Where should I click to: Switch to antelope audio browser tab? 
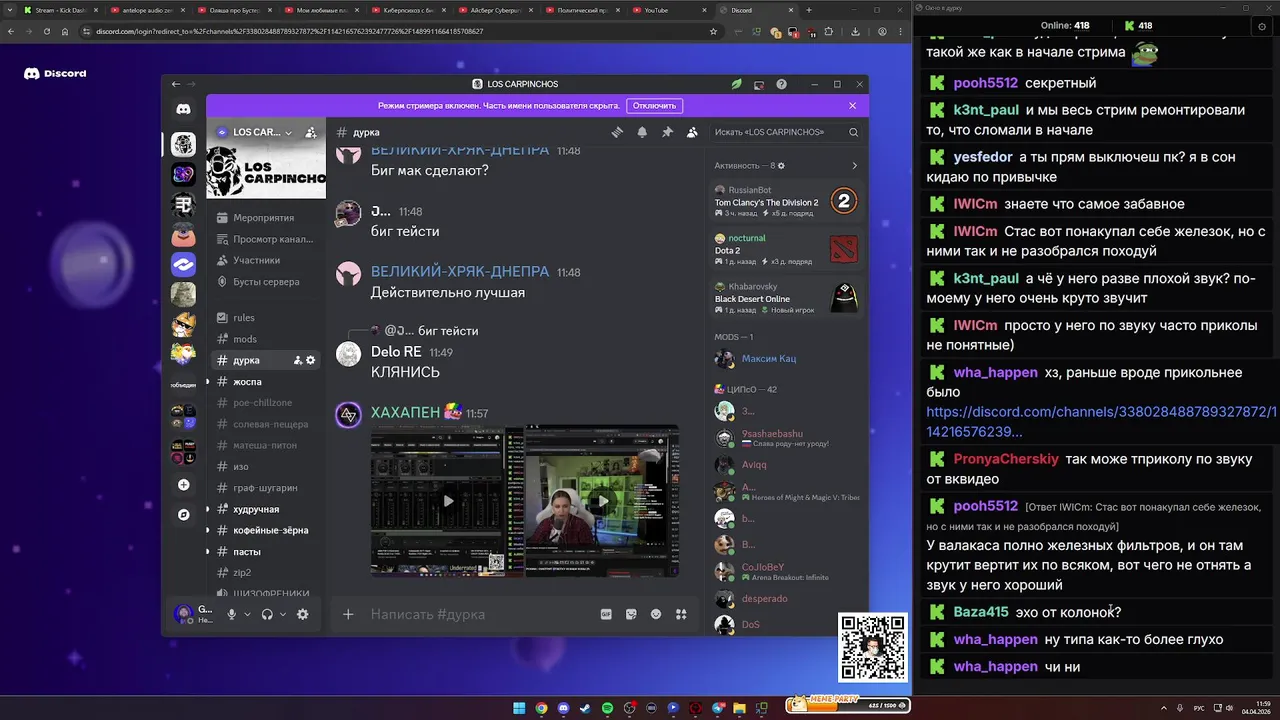click(146, 10)
